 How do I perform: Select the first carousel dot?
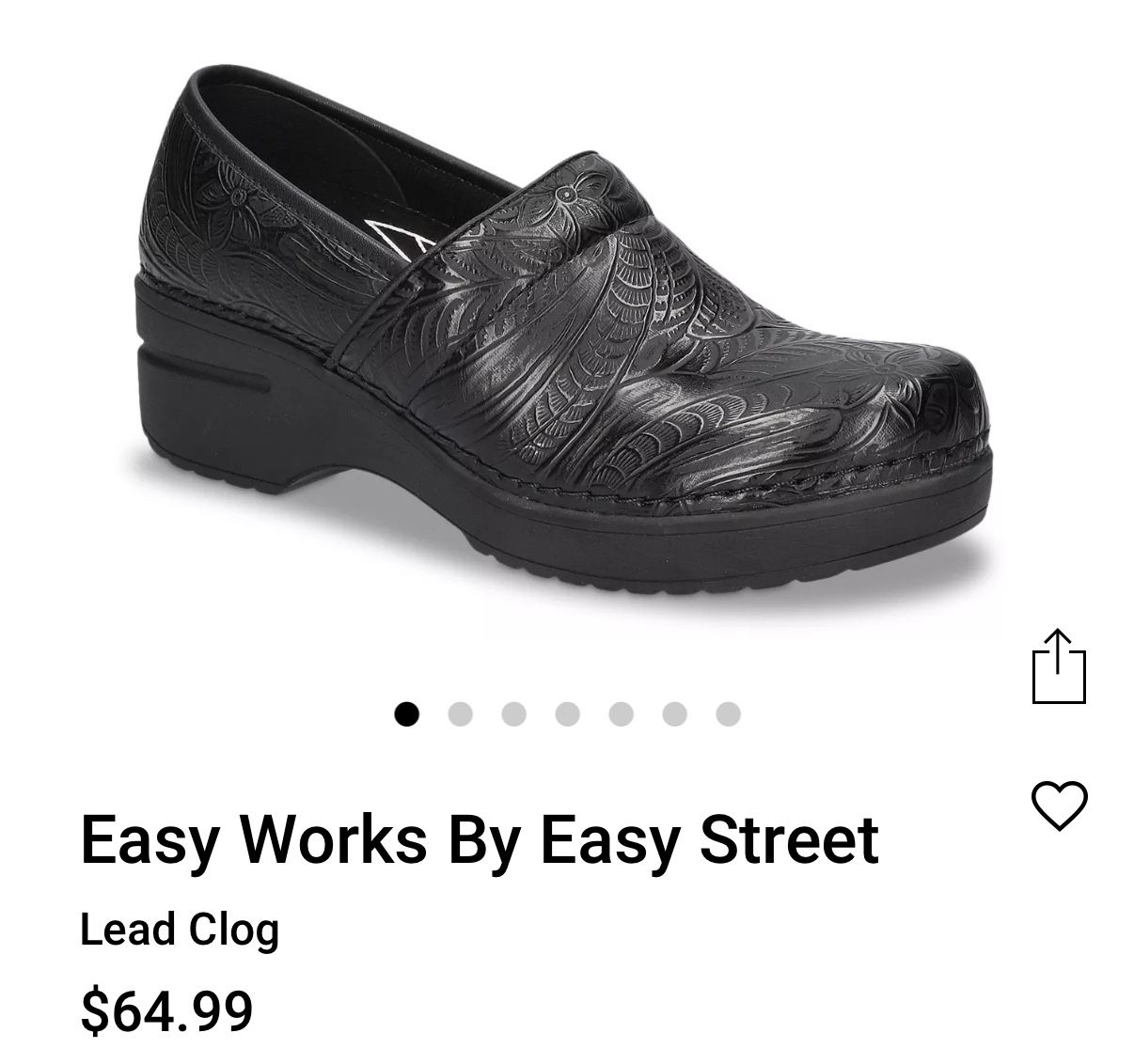406,714
